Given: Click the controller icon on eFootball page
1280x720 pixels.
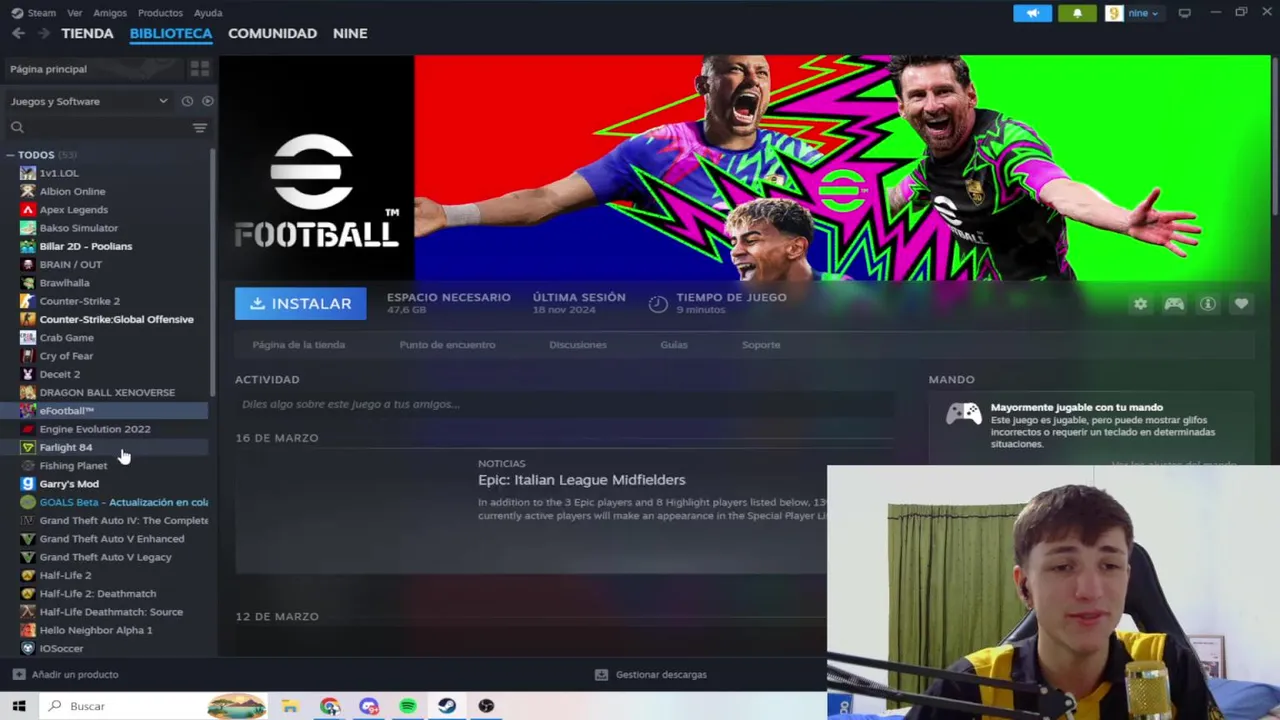Looking at the screenshot, I should point(1174,304).
